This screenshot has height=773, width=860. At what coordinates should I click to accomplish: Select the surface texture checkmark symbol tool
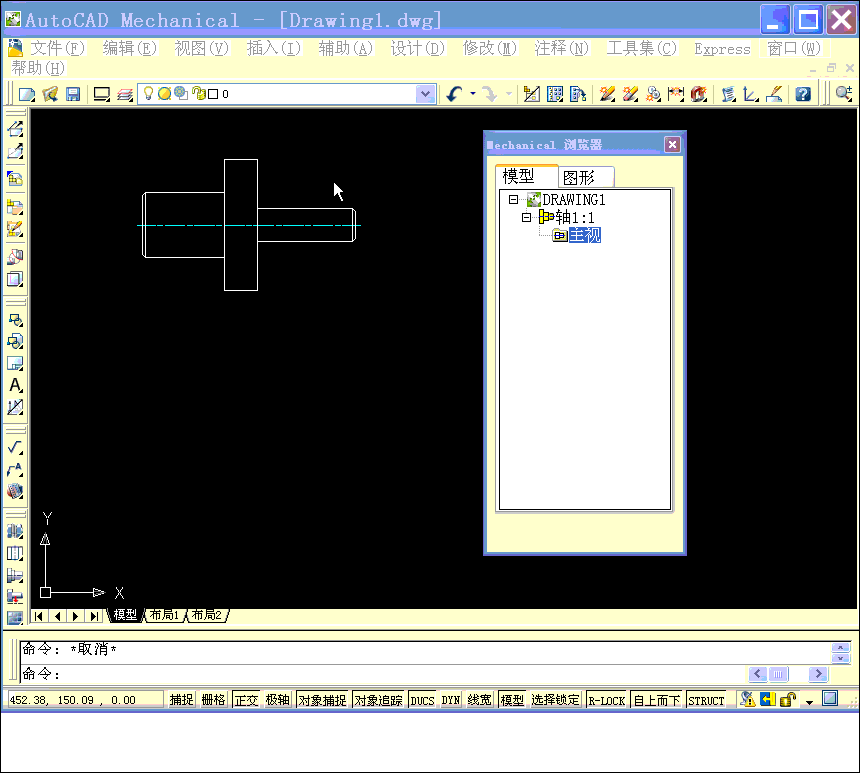tap(15, 448)
